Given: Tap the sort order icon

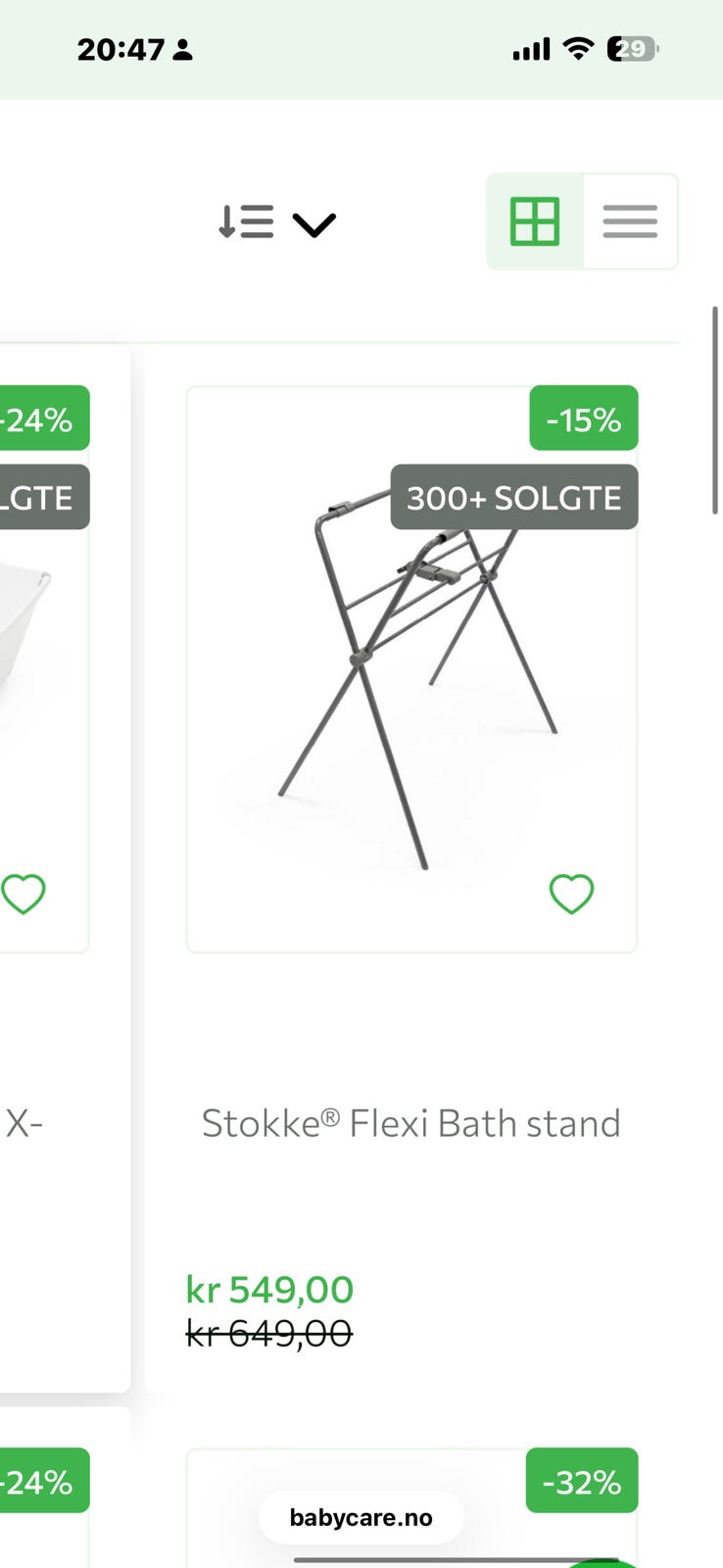Looking at the screenshot, I should tap(246, 222).
